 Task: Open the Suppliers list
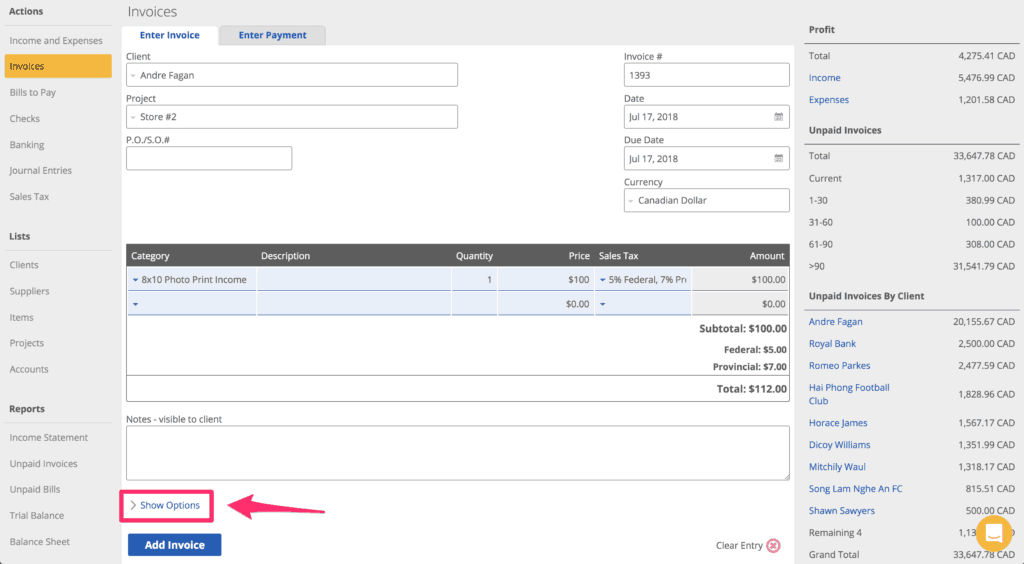29,291
